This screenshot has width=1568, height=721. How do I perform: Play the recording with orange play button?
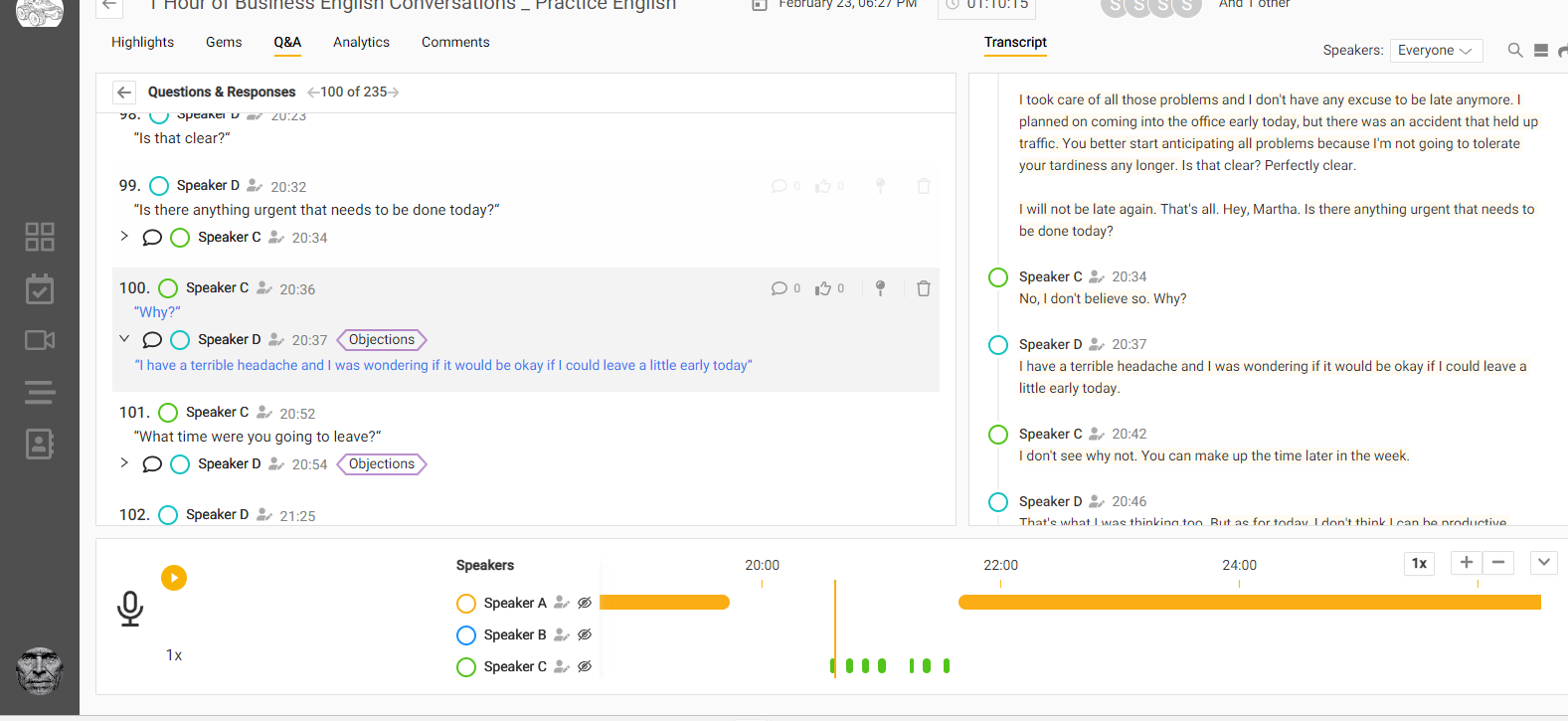pos(174,578)
